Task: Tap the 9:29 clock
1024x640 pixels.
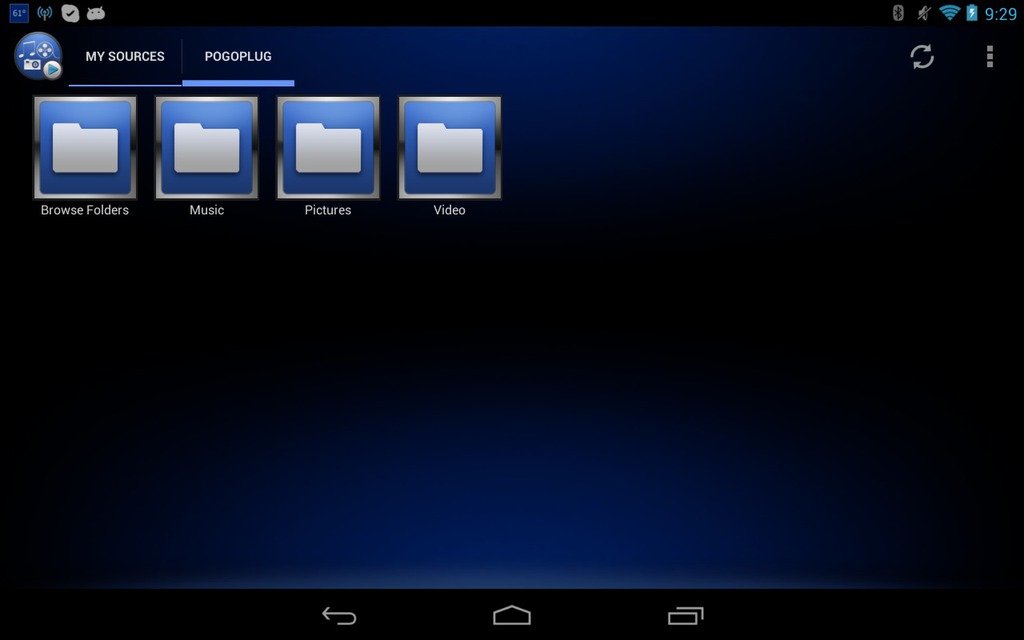Action: tap(1000, 14)
